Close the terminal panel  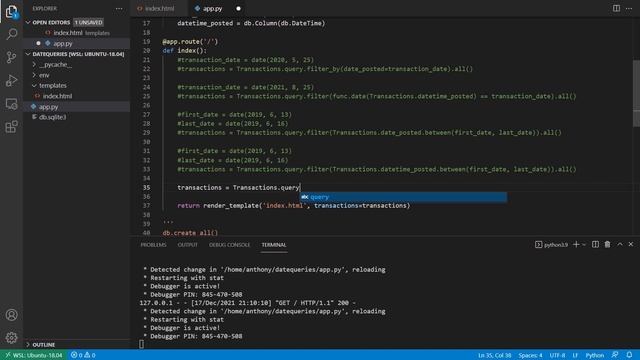(631, 244)
